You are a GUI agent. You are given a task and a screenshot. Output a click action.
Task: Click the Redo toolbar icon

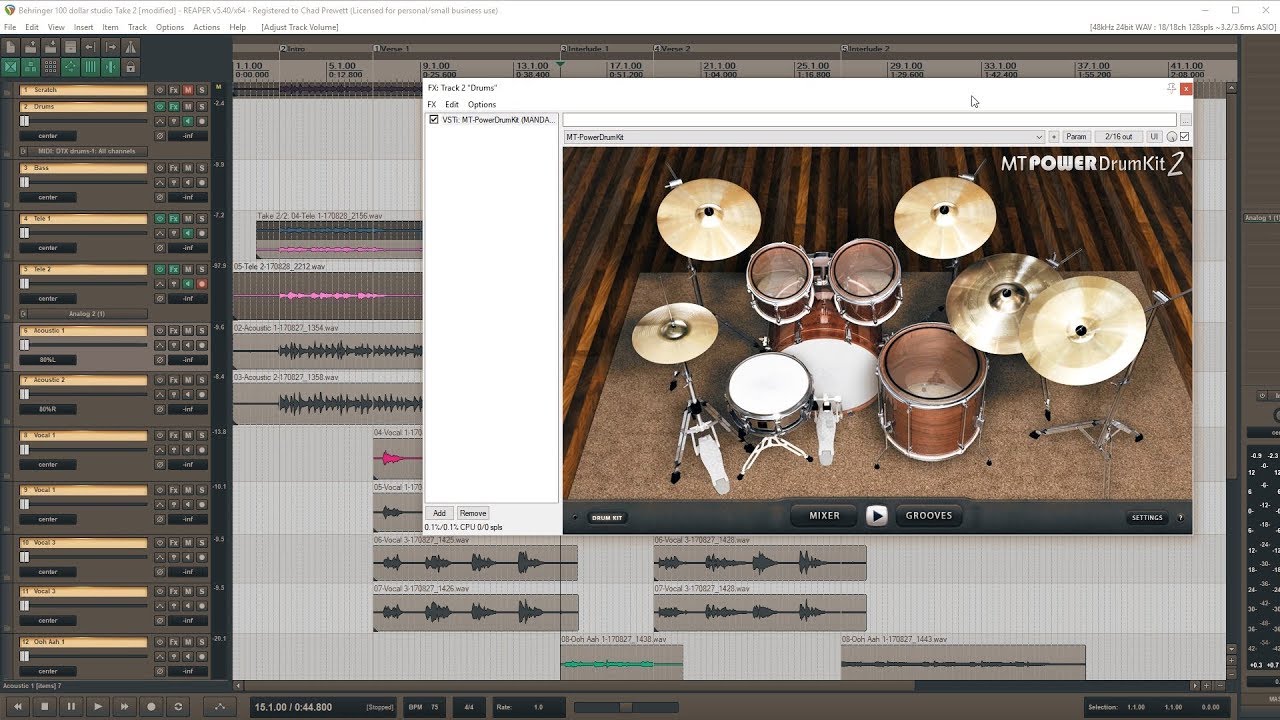[x=110, y=47]
